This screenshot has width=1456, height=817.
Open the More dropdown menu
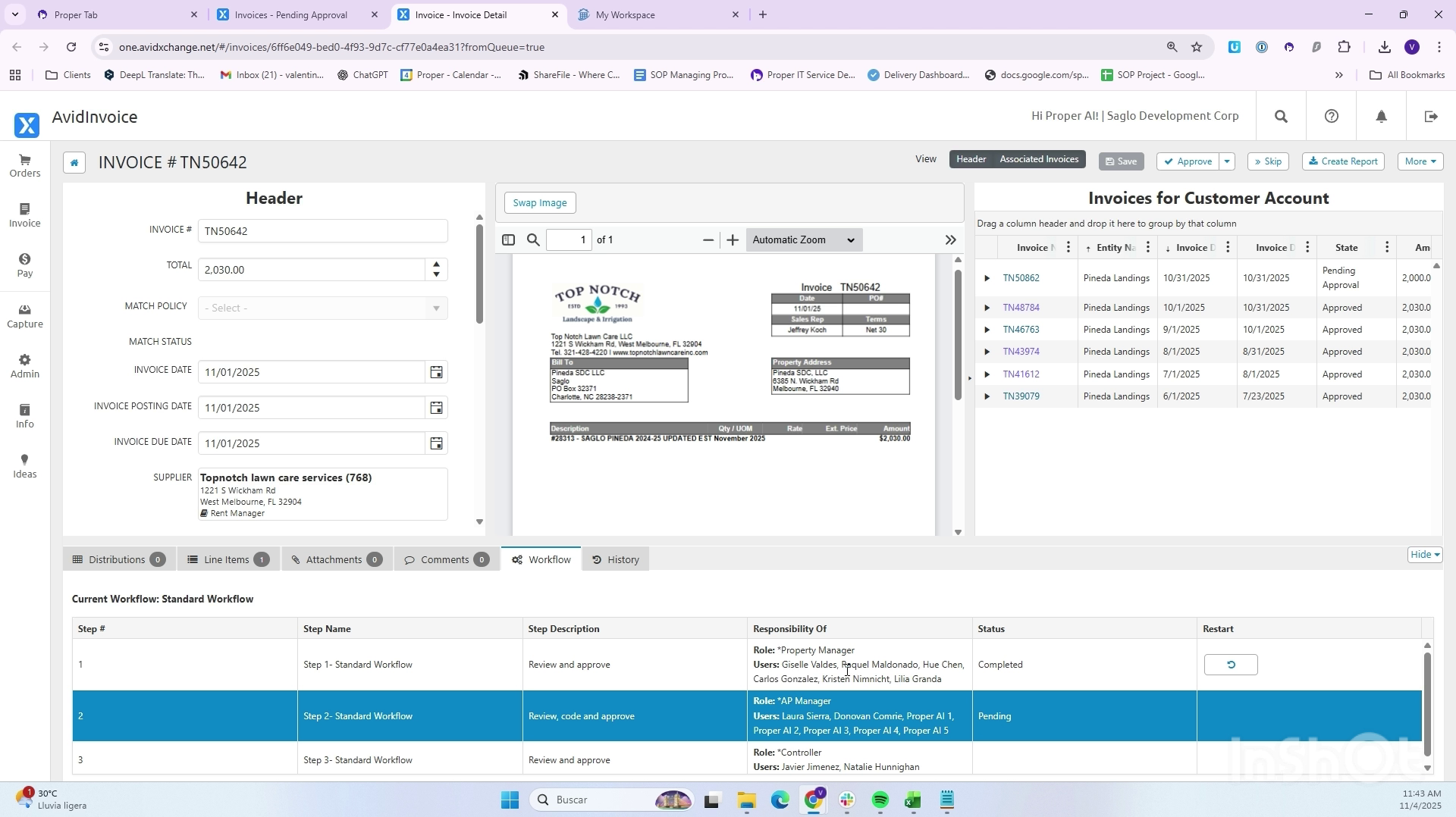pyautogui.click(x=1420, y=161)
